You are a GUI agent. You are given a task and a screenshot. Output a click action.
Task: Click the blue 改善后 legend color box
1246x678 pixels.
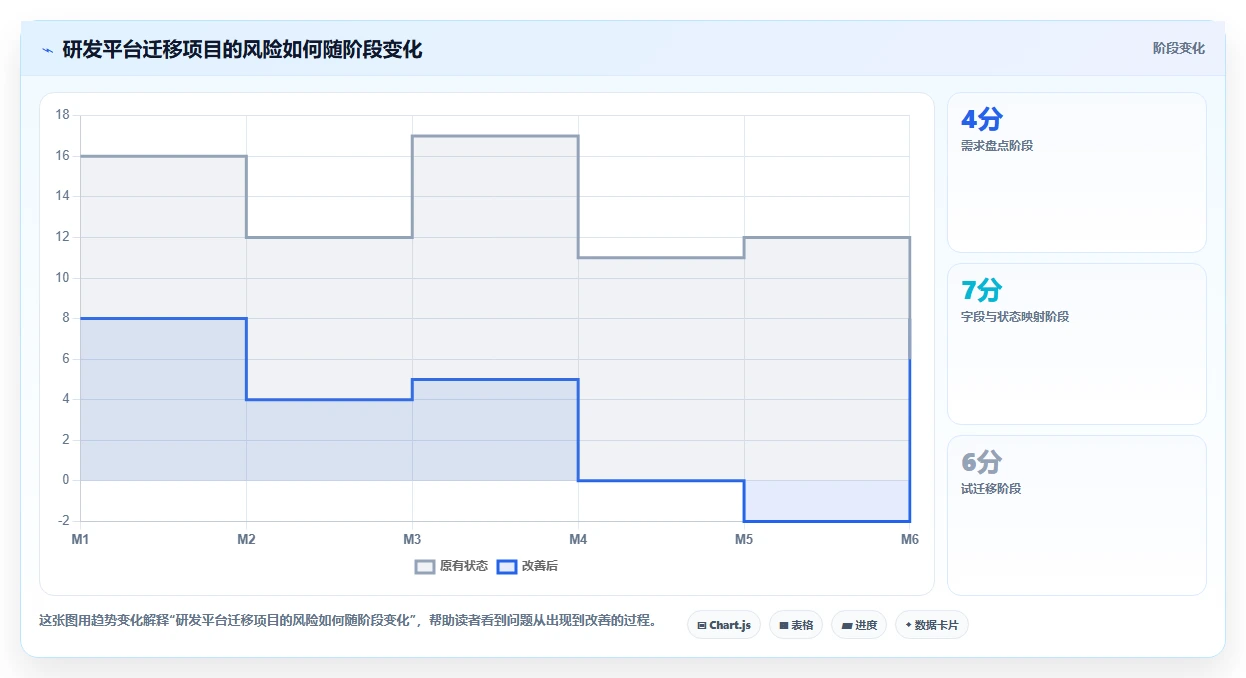coord(507,566)
